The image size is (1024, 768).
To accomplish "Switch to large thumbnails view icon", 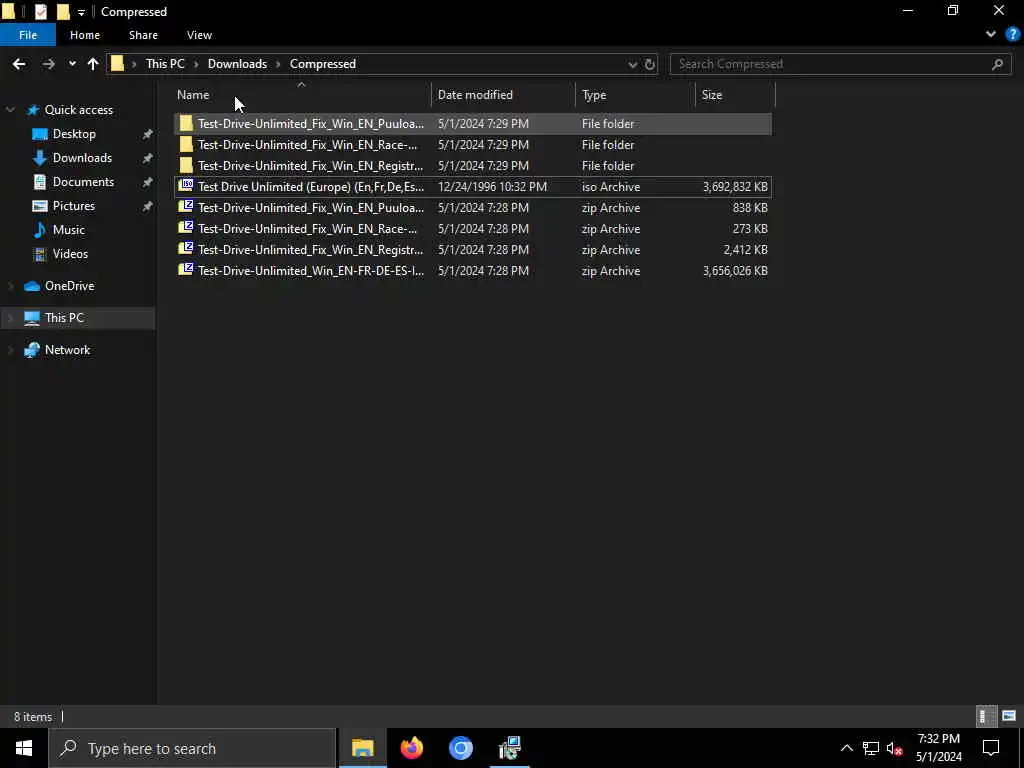I will click(x=1008, y=716).
